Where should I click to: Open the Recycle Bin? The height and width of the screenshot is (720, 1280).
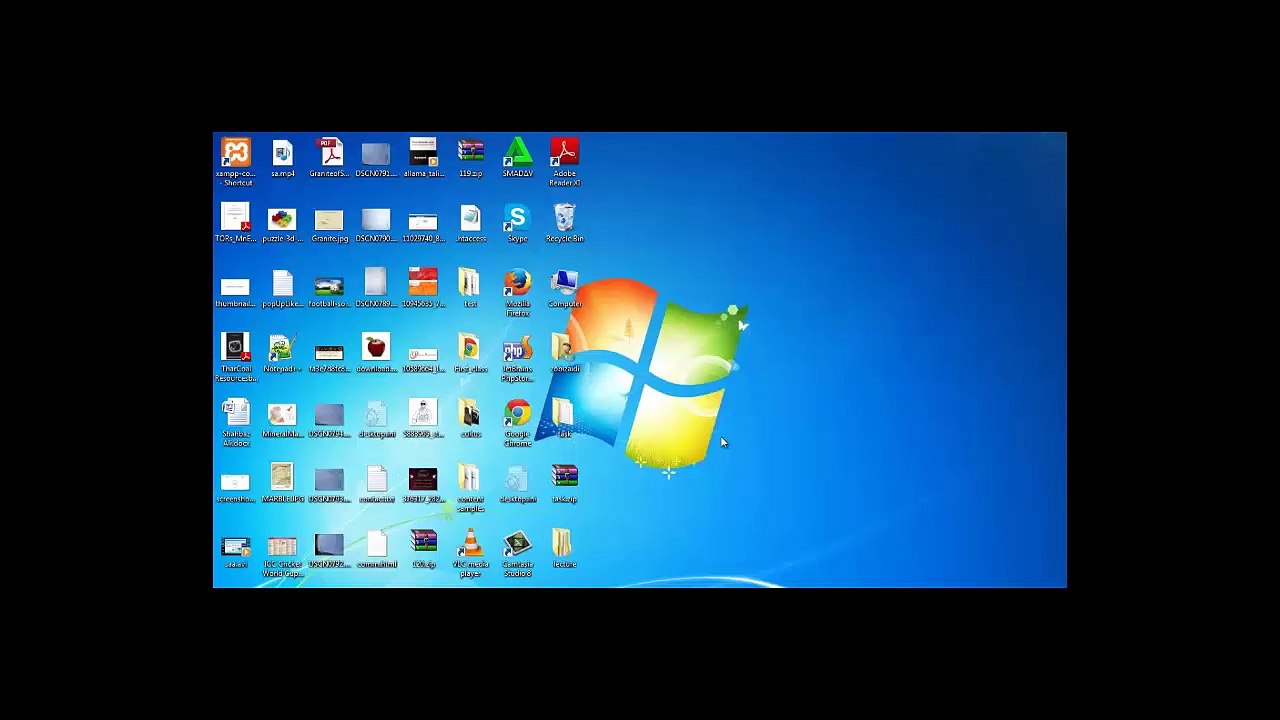pos(564,218)
